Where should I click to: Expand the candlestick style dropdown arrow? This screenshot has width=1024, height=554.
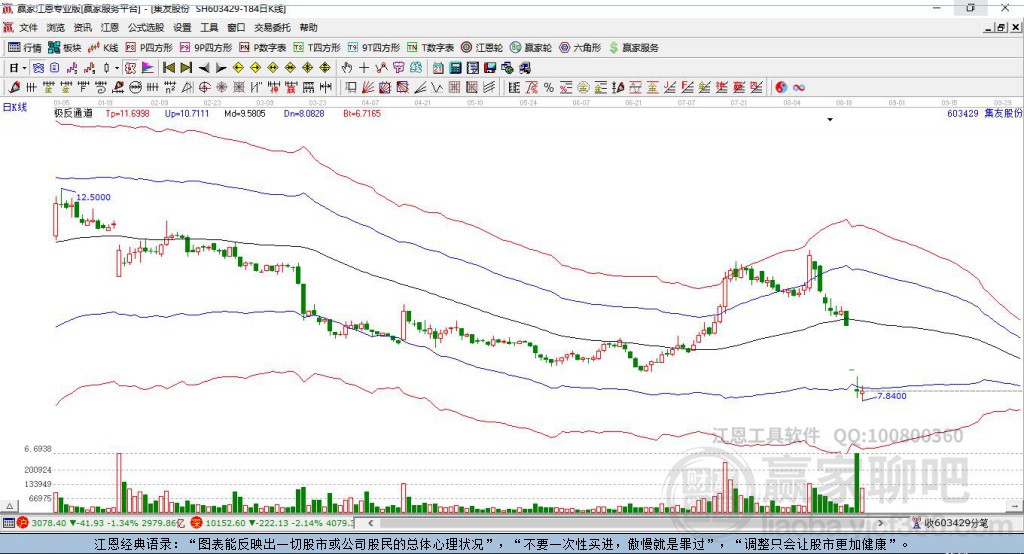click(x=117, y=68)
